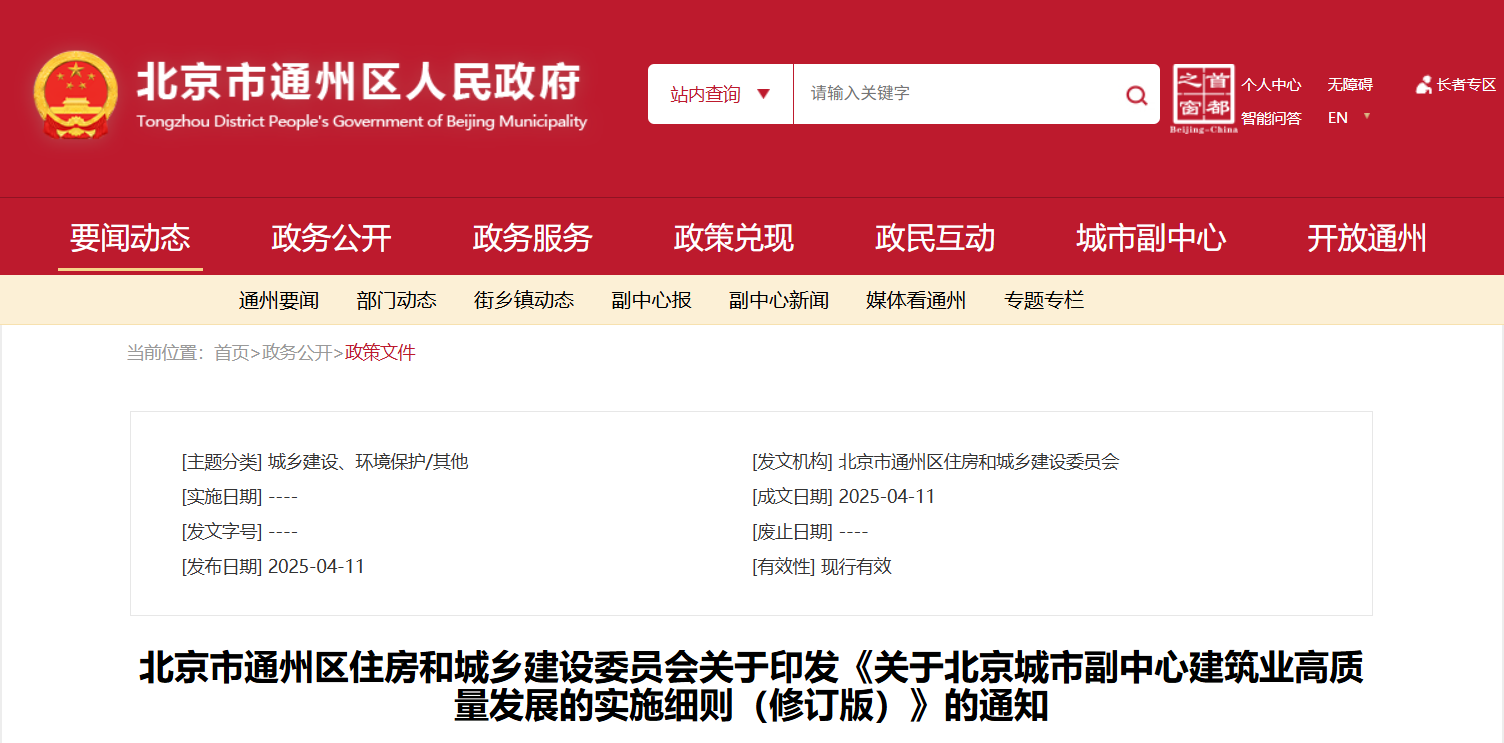Open the Beijing-China capital window logo
Screen dimensions: 1504x743
pos(1203,98)
